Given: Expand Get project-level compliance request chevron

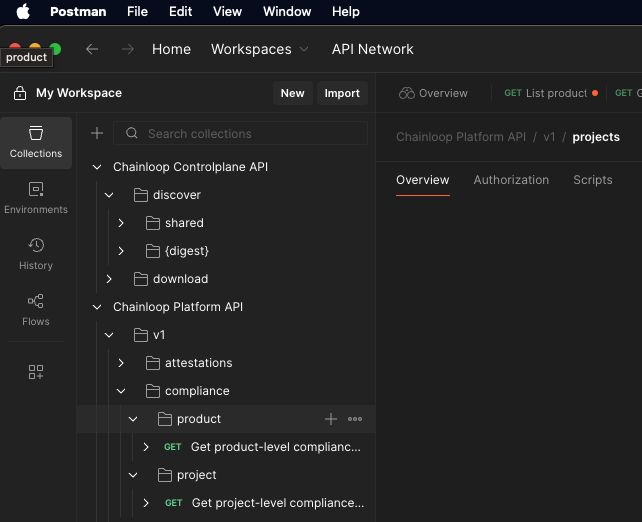Looking at the screenshot, I should [146, 503].
